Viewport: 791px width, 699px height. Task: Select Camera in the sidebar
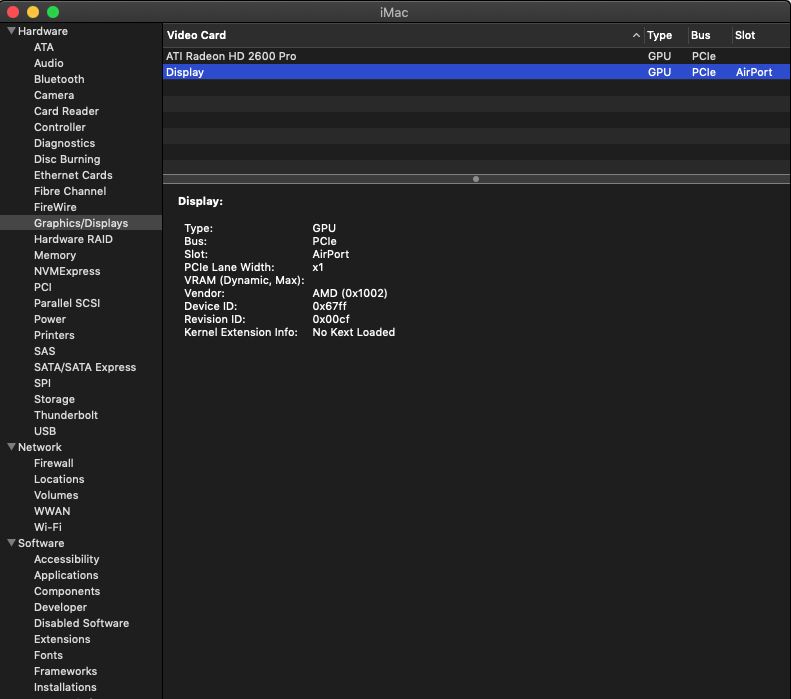[54, 95]
